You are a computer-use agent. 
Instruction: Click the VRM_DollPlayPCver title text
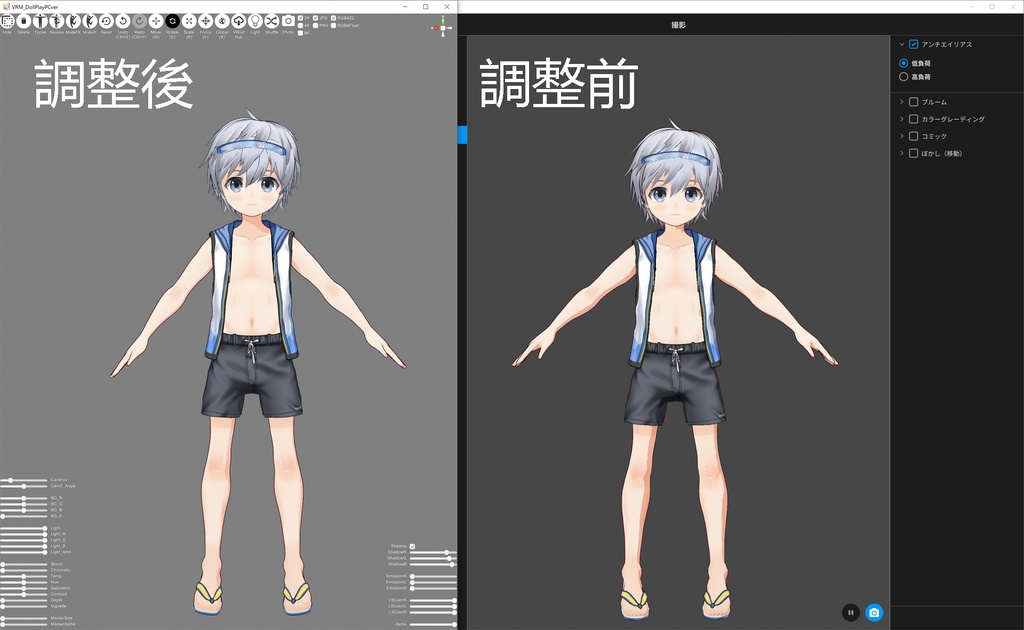tap(35, 7)
